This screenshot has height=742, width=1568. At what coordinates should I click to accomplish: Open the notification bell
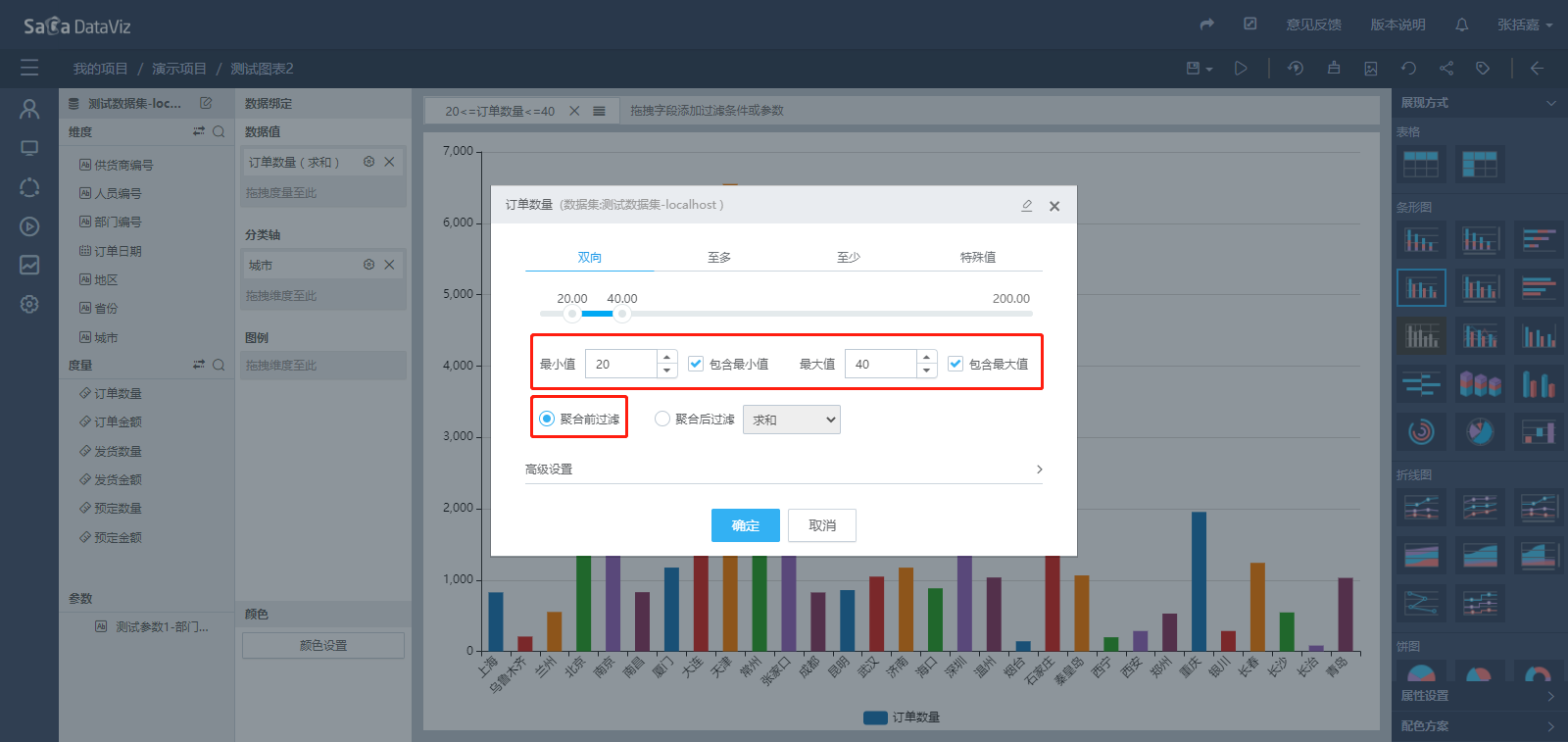click(x=1461, y=25)
